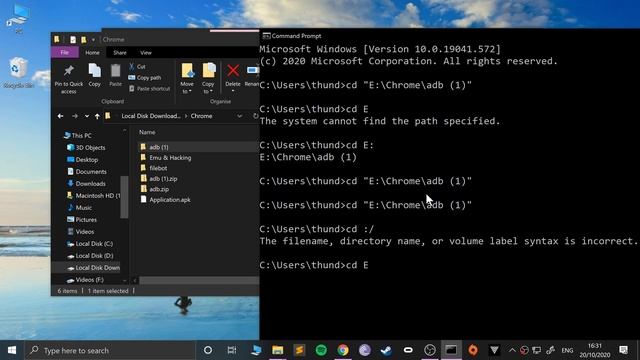640x360 pixels.
Task: Open the File ribbon tab
Action: (64, 52)
